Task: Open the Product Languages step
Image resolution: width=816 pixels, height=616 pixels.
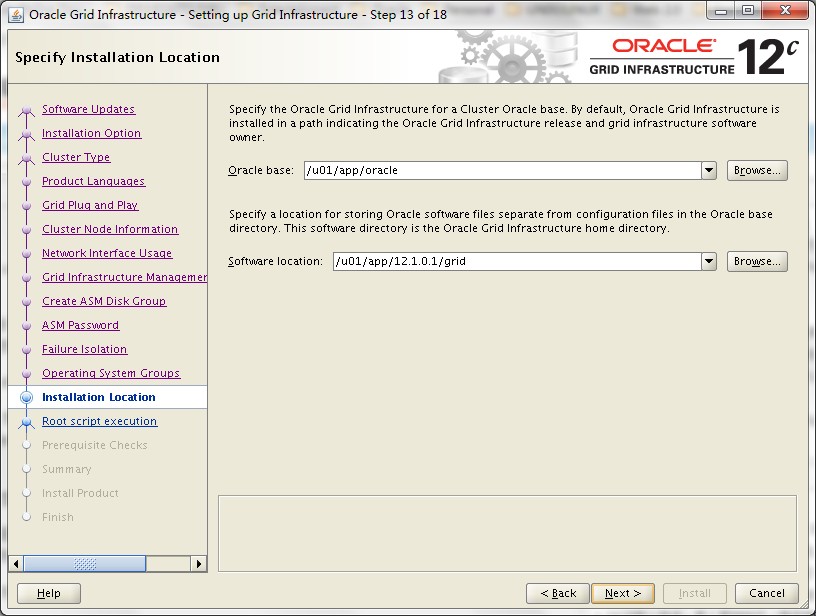Action: pos(94,181)
